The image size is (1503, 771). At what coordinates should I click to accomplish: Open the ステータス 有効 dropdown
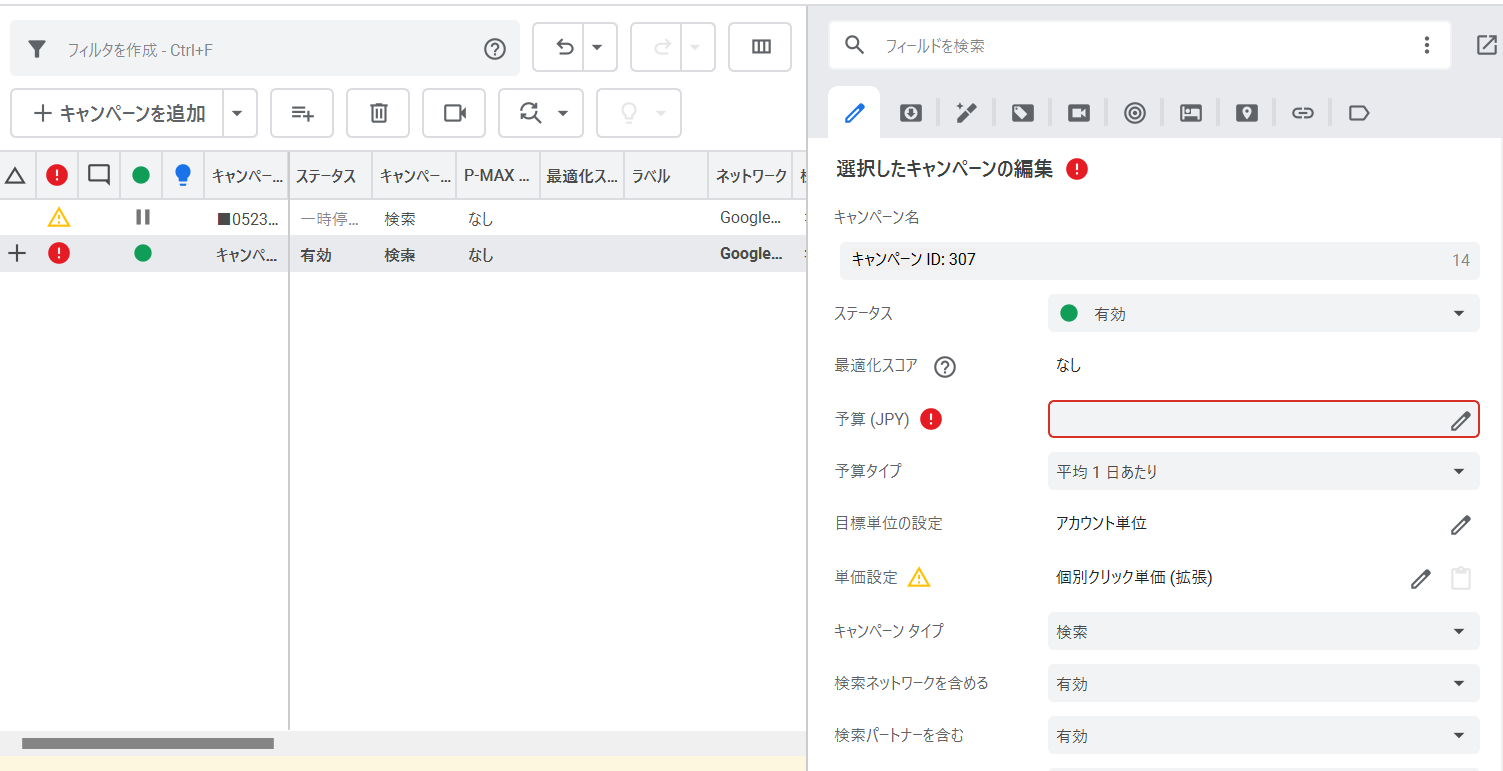click(1264, 313)
